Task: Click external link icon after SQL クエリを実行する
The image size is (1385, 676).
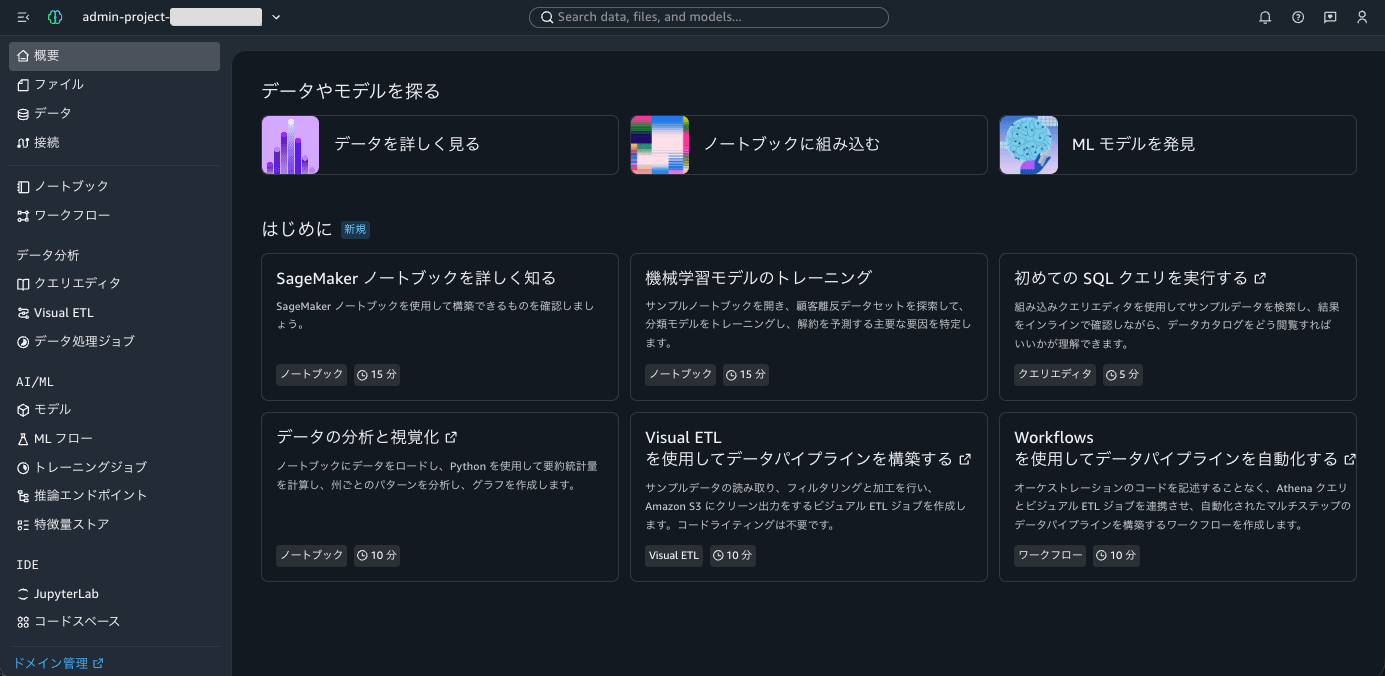Action: [1260, 278]
